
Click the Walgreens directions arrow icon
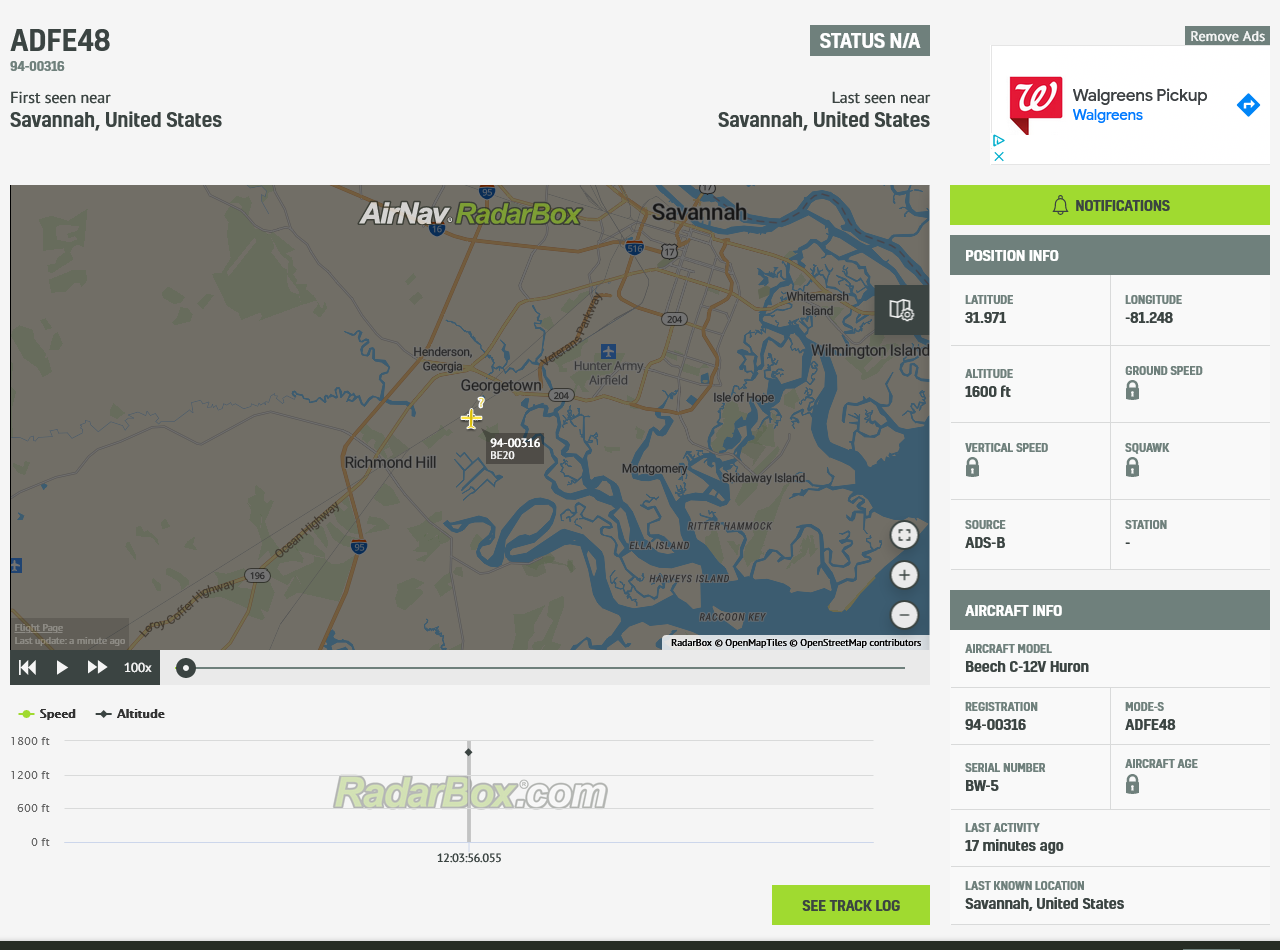pos(1248,105)
